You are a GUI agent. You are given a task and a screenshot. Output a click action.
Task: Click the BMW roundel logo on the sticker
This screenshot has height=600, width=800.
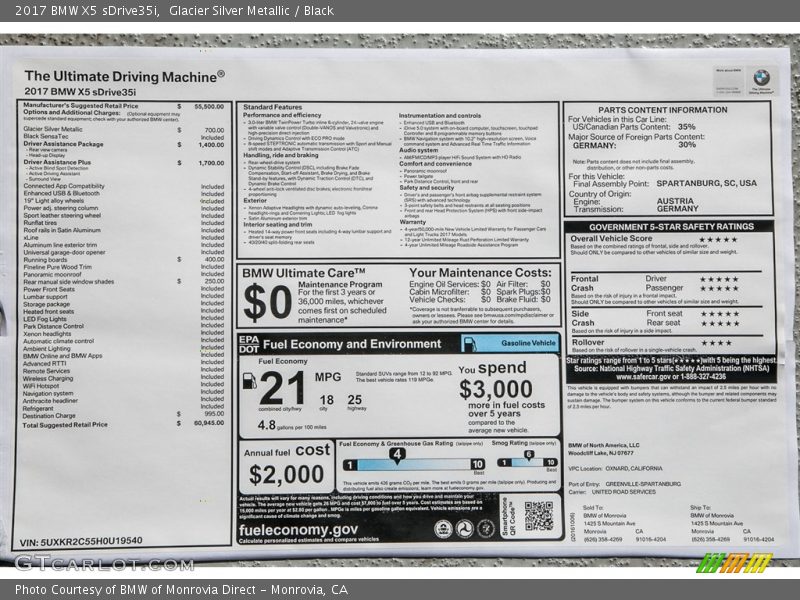pos(761,78)
